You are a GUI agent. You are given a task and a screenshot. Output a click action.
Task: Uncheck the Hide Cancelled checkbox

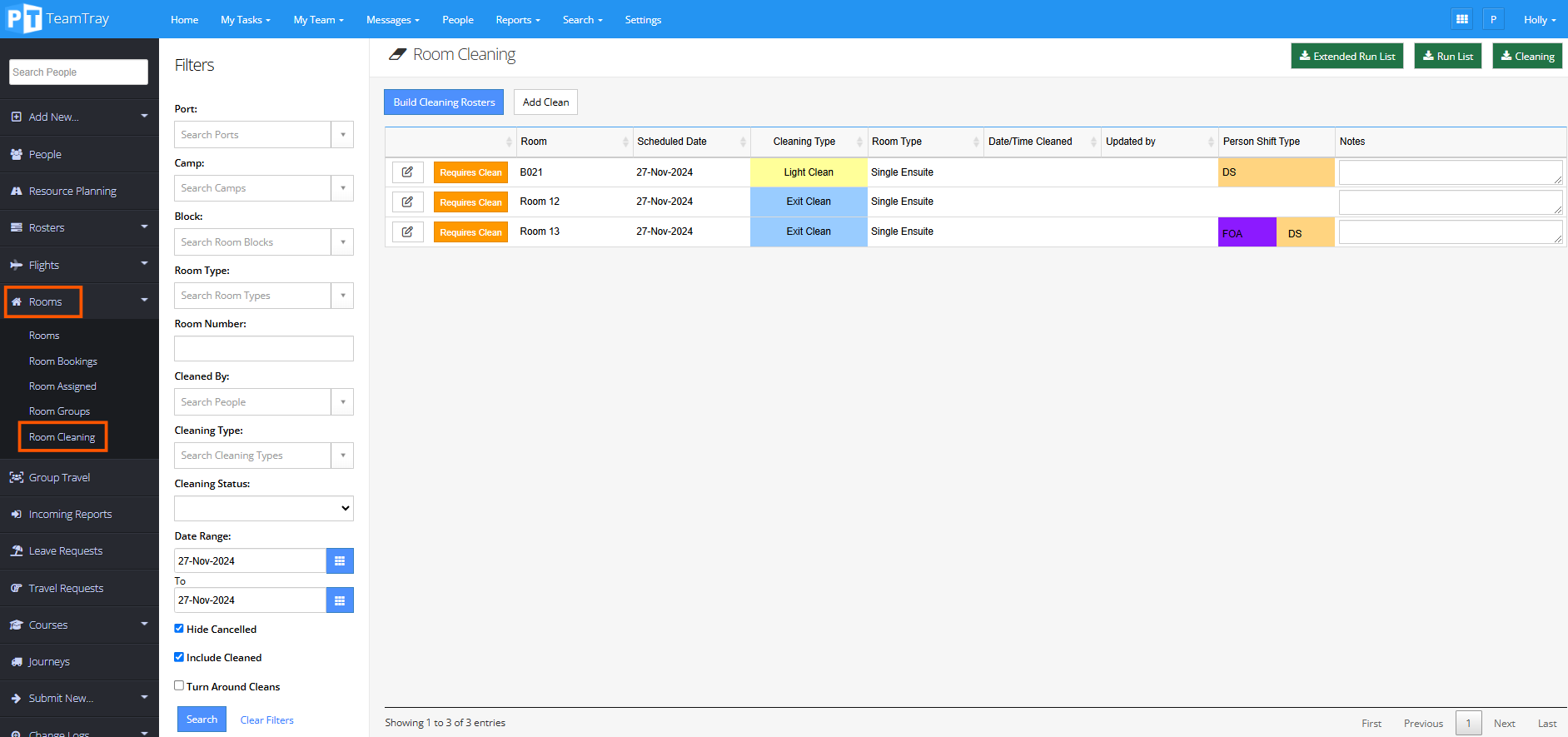pyautogui.click(x=179, y=629)
